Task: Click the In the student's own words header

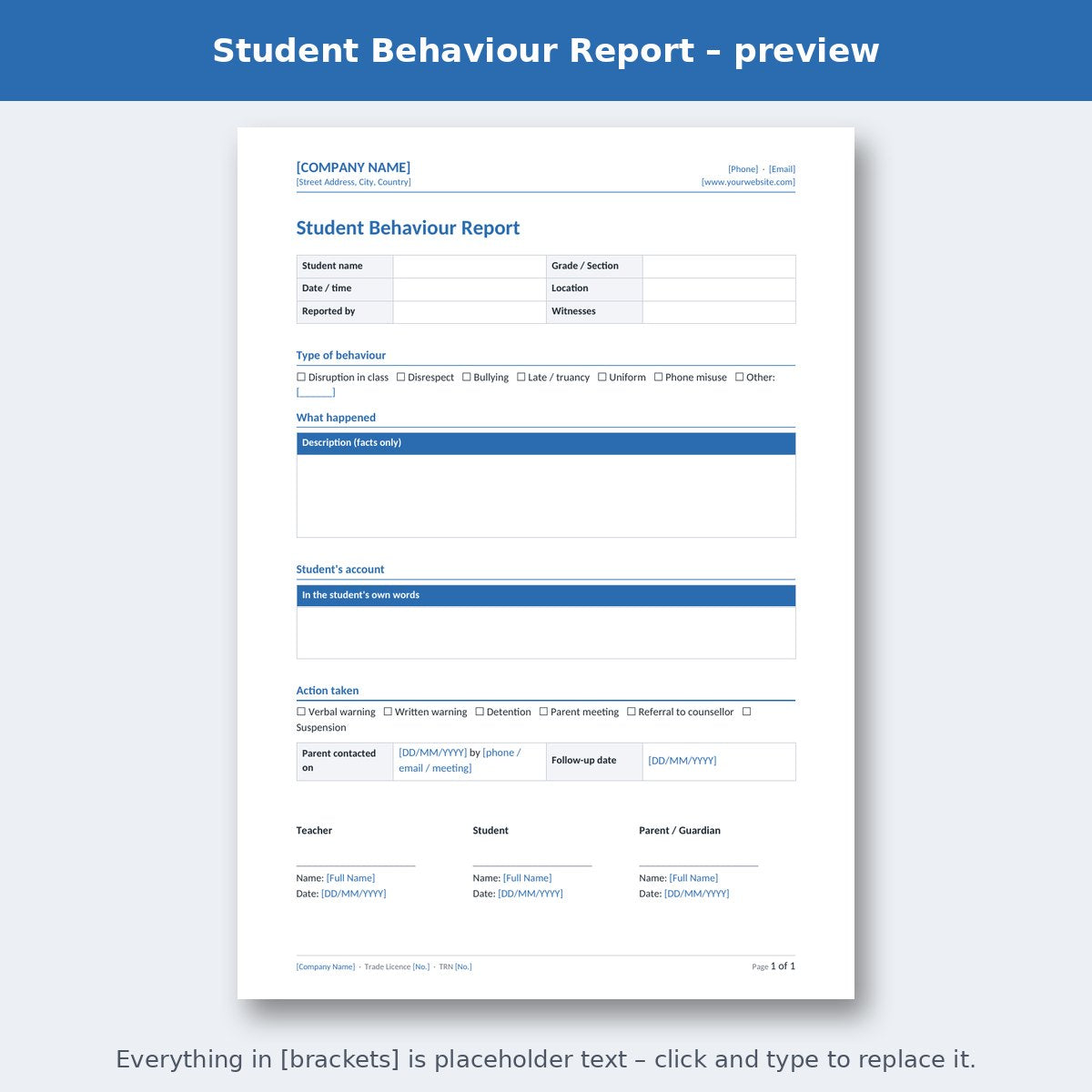Action: [546, 595]
